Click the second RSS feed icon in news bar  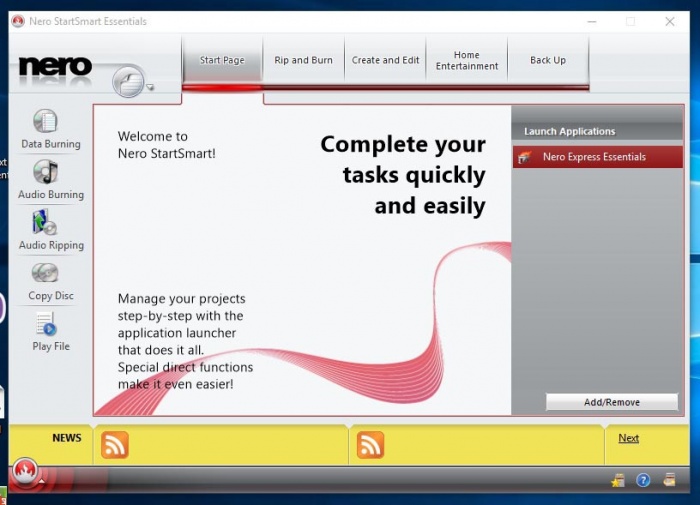(x=370, y=445)
